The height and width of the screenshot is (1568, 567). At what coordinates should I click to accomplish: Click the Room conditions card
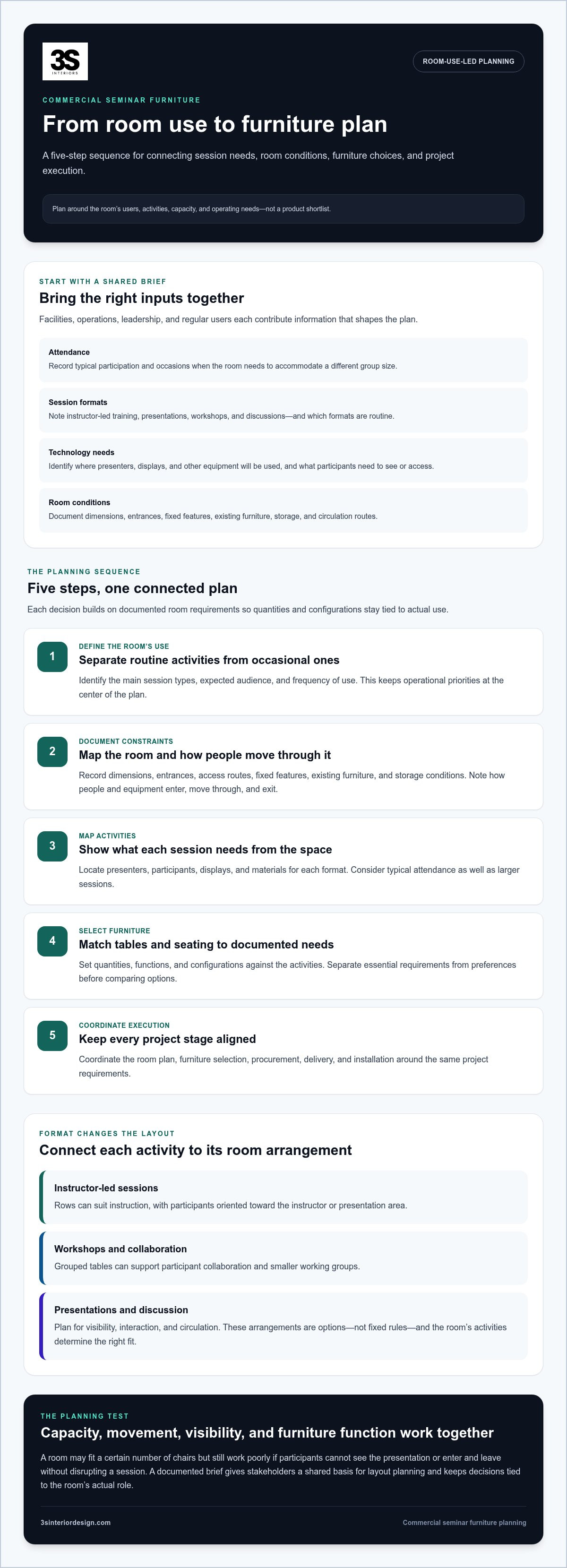[283, 510]
